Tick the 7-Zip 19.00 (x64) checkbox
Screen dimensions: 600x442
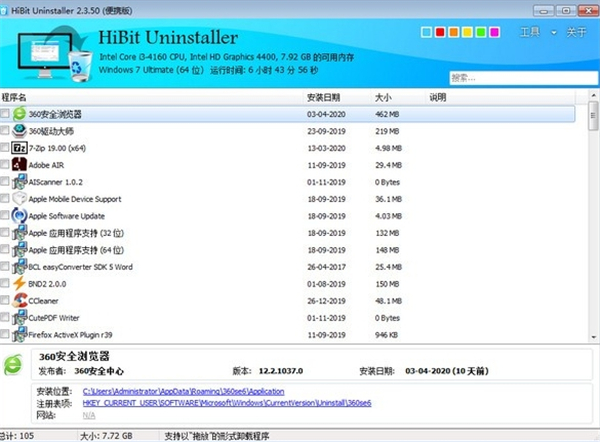(5, 147)
